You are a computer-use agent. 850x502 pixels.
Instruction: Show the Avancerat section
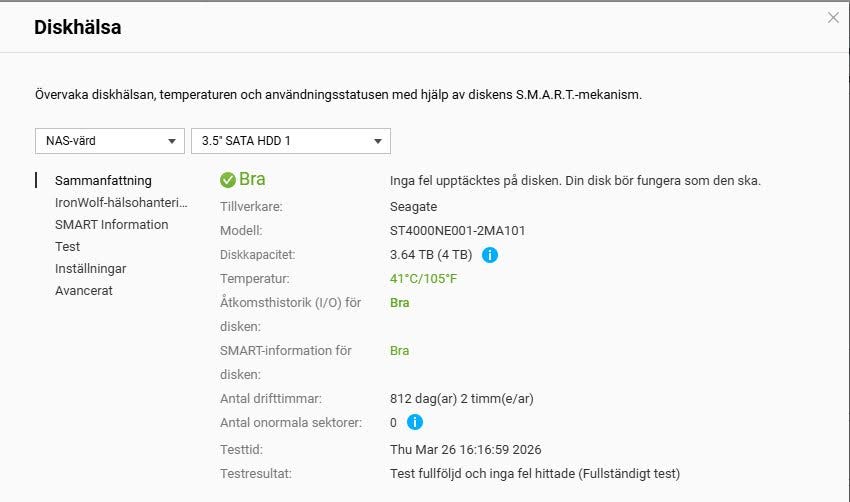(84, 291)
